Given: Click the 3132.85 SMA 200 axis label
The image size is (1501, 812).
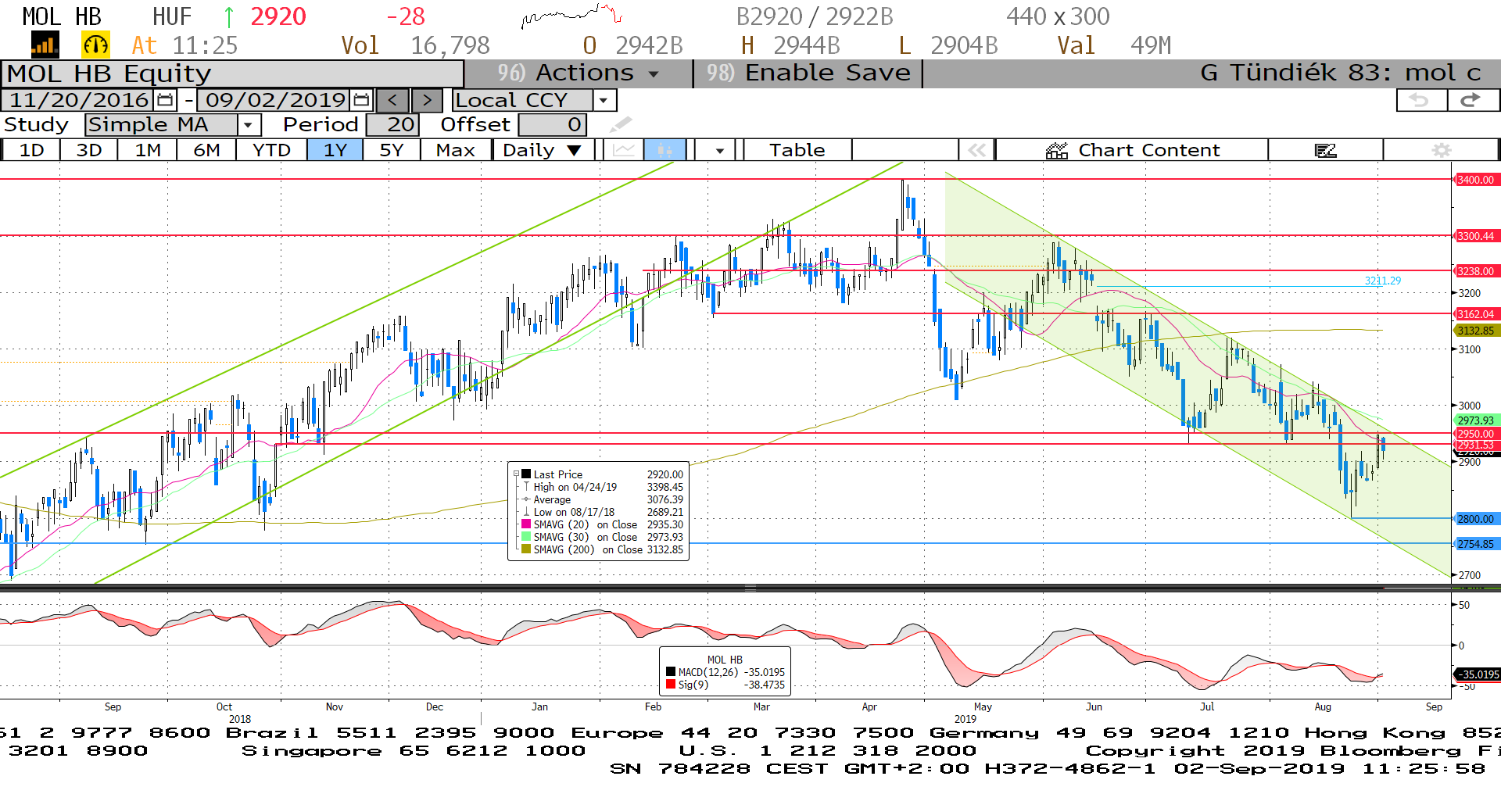Looking at the screenshot, I should (1475, 331).
